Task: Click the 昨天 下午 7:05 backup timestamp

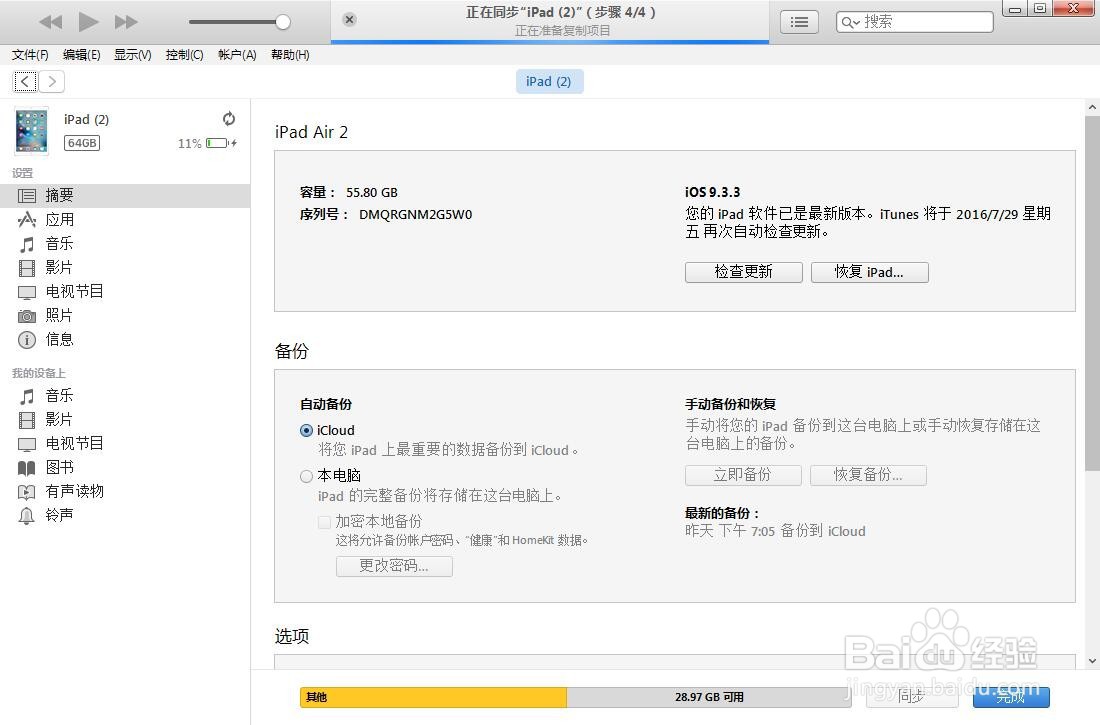Action: click(775, 531)
